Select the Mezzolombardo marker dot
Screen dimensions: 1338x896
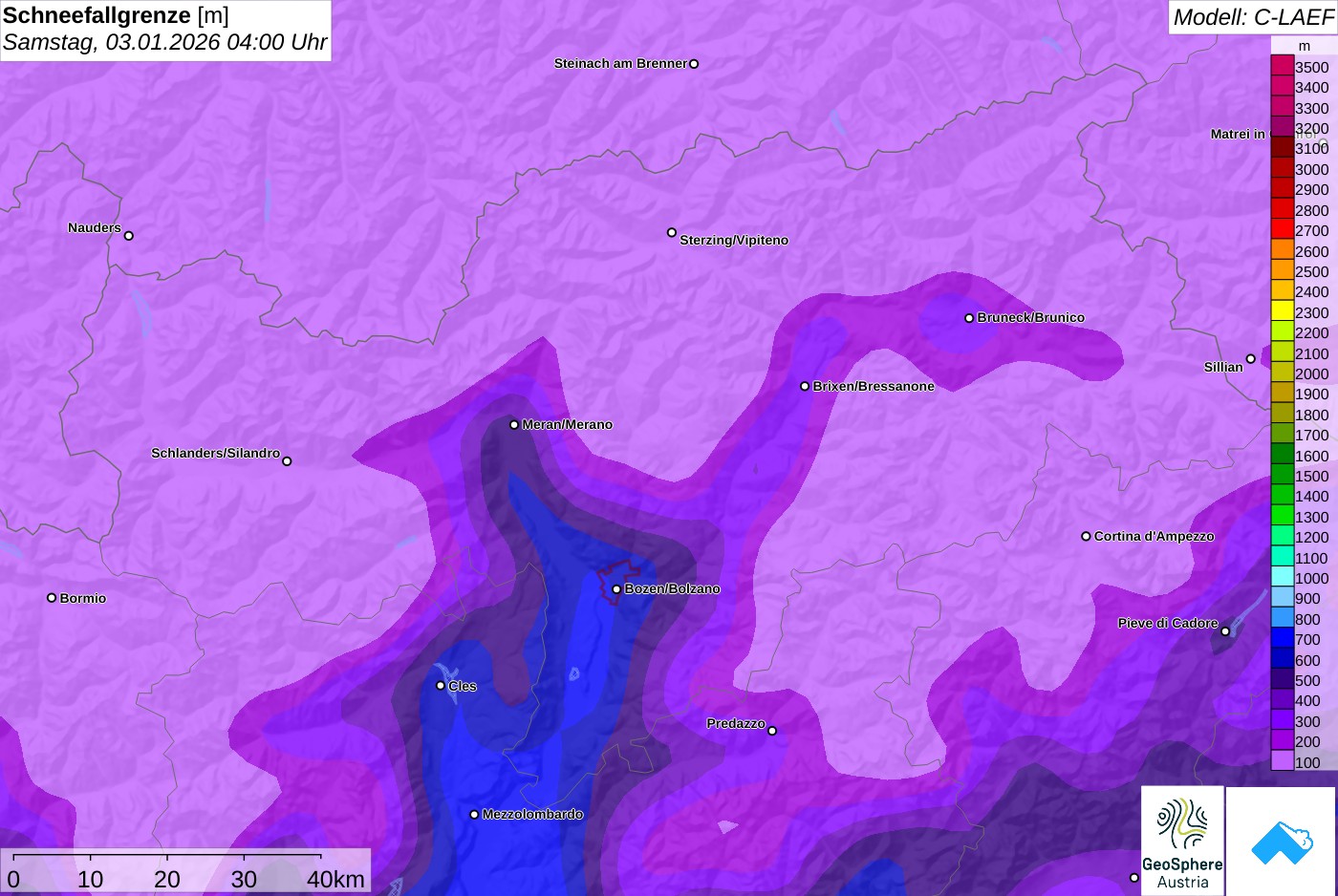point(474,815)
